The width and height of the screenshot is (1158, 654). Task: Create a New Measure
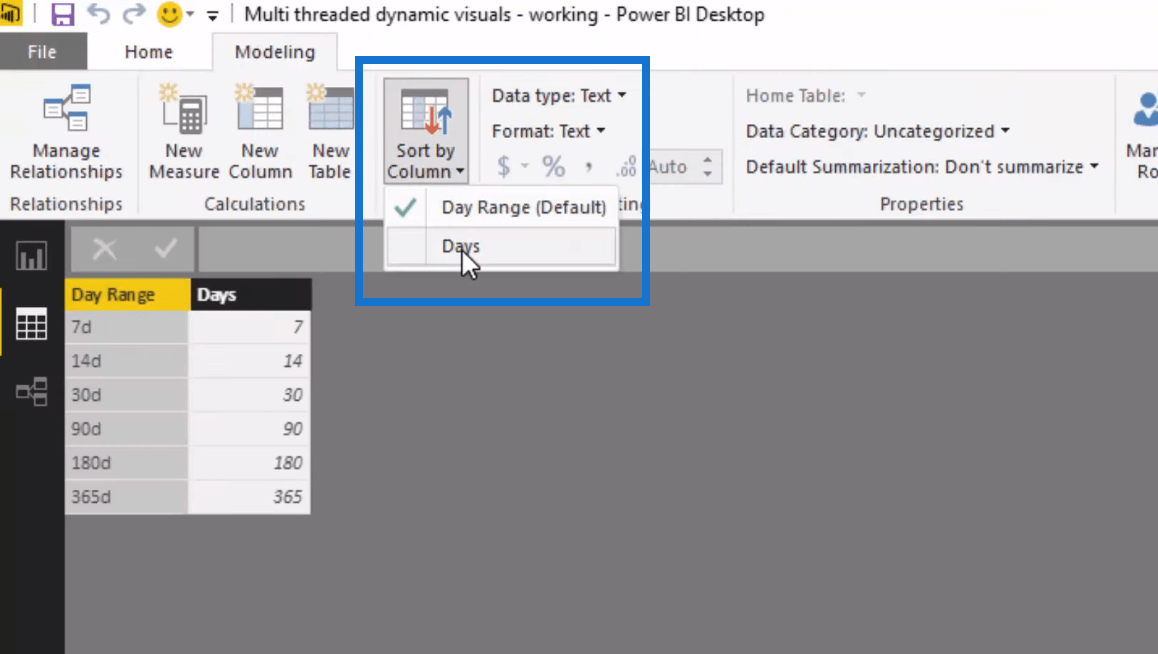pyautogui.click(x=184, y=131)
